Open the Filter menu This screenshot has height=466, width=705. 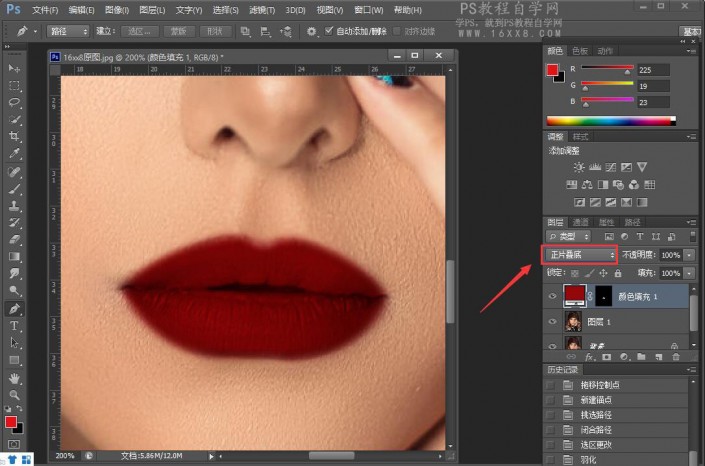[x=262, y=10]
